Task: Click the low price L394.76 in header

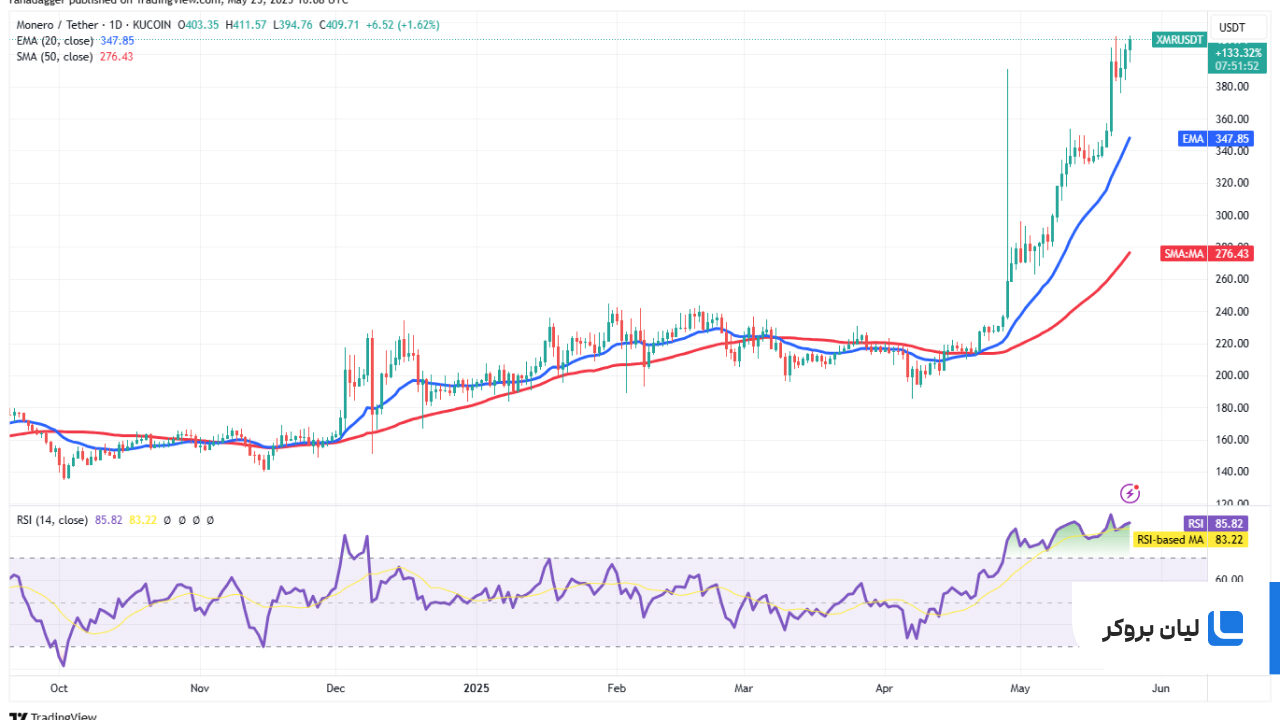Action: 291,25
